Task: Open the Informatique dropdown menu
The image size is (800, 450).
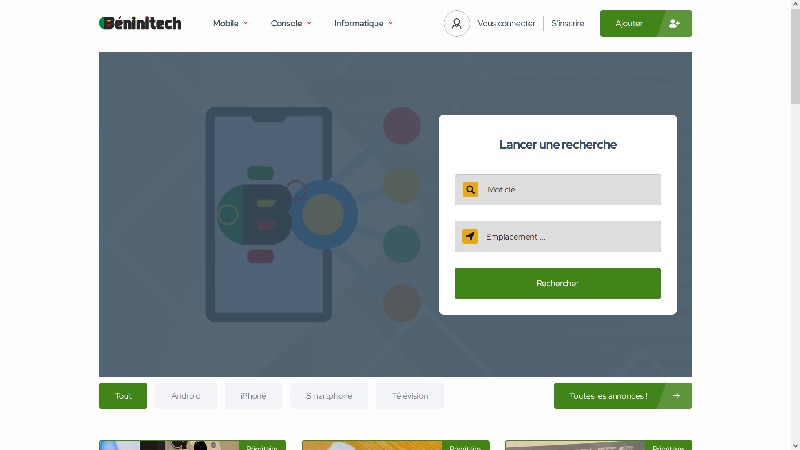Action: coord(363,23)
